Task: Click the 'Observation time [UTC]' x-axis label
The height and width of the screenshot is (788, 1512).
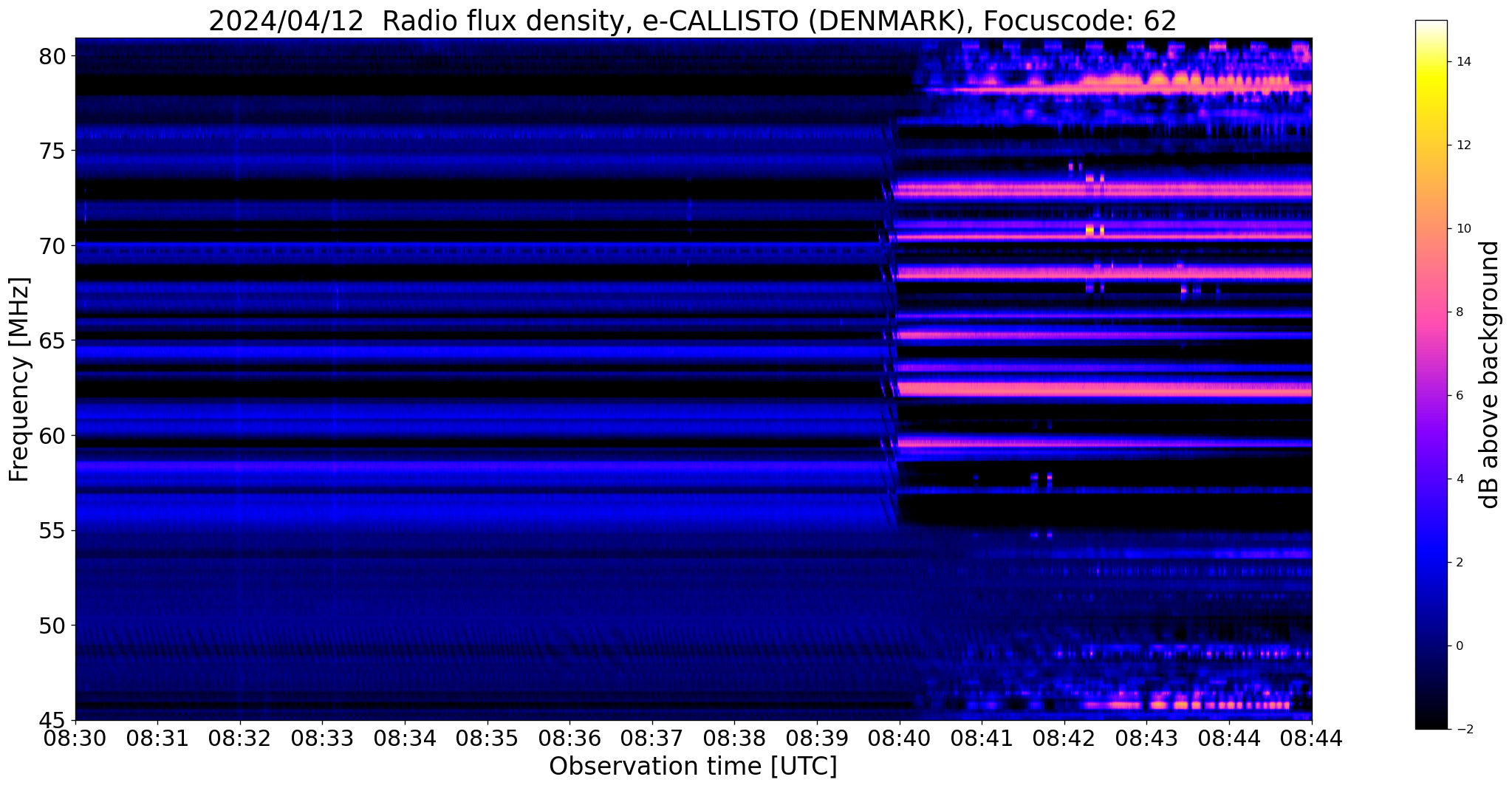Action: (x=693, y=767)
